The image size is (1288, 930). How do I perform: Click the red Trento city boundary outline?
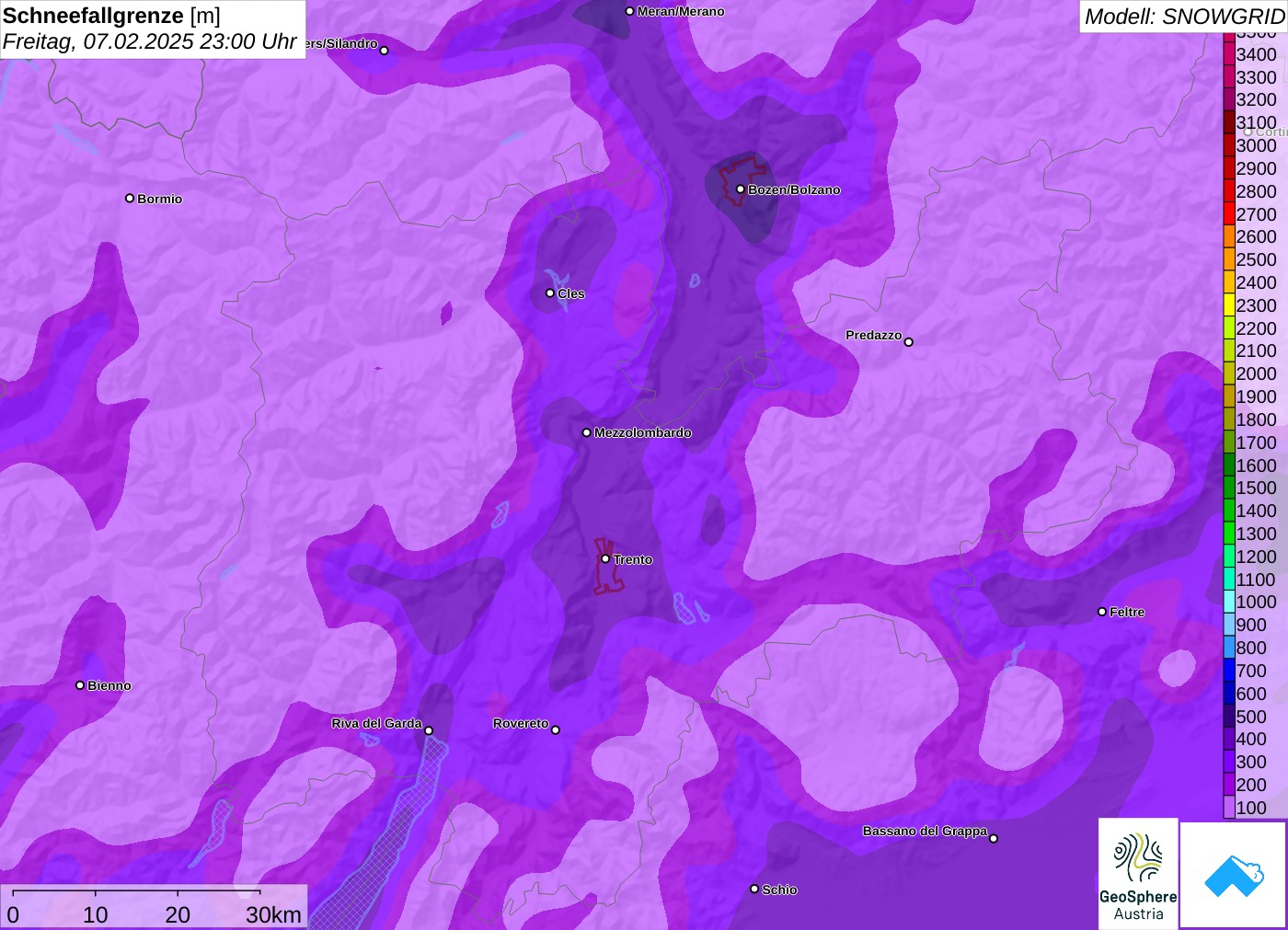tap(608, 567)
